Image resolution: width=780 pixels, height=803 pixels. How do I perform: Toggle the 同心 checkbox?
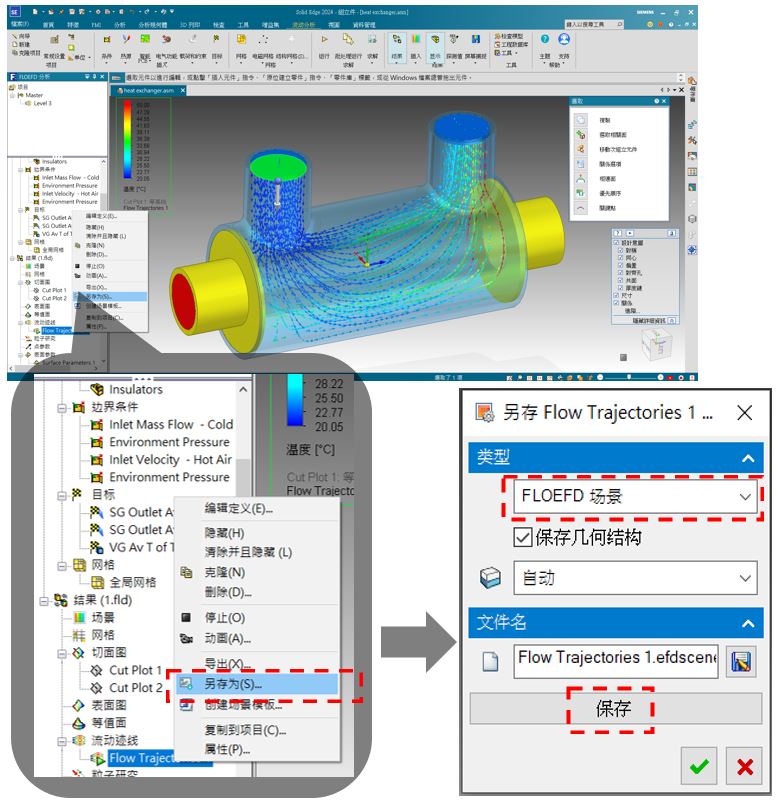[621, 258]
